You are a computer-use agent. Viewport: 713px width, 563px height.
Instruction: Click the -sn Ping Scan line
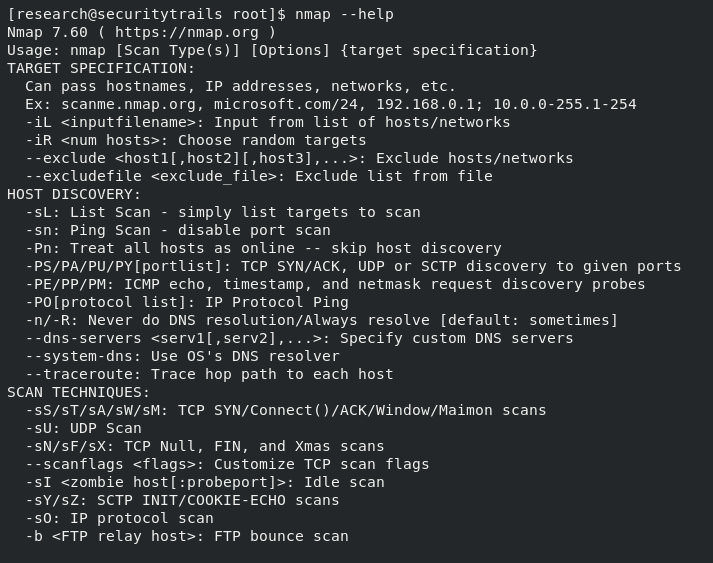point(178,230)
